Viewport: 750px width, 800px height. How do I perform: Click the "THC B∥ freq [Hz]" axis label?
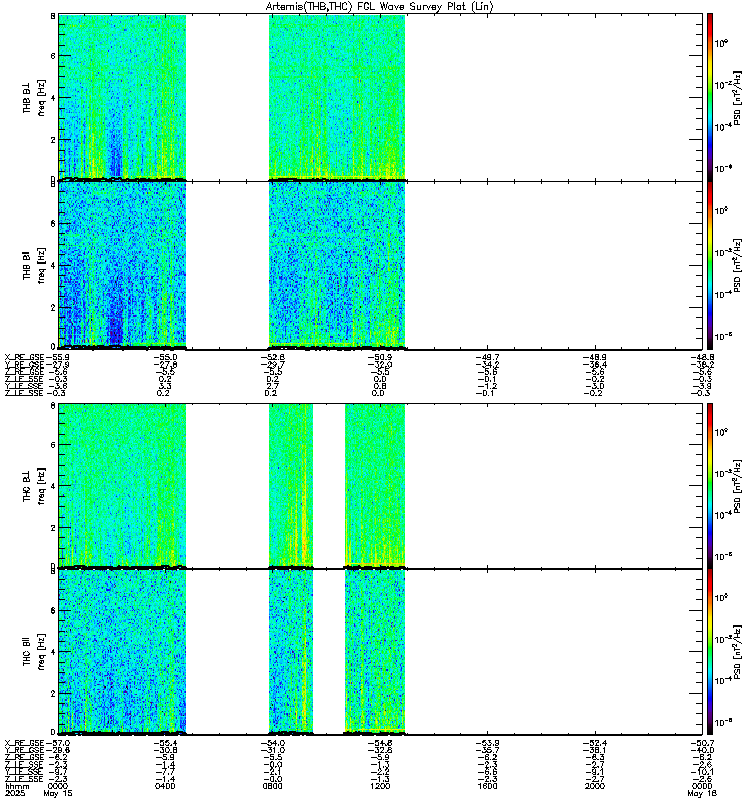[34, 652]
